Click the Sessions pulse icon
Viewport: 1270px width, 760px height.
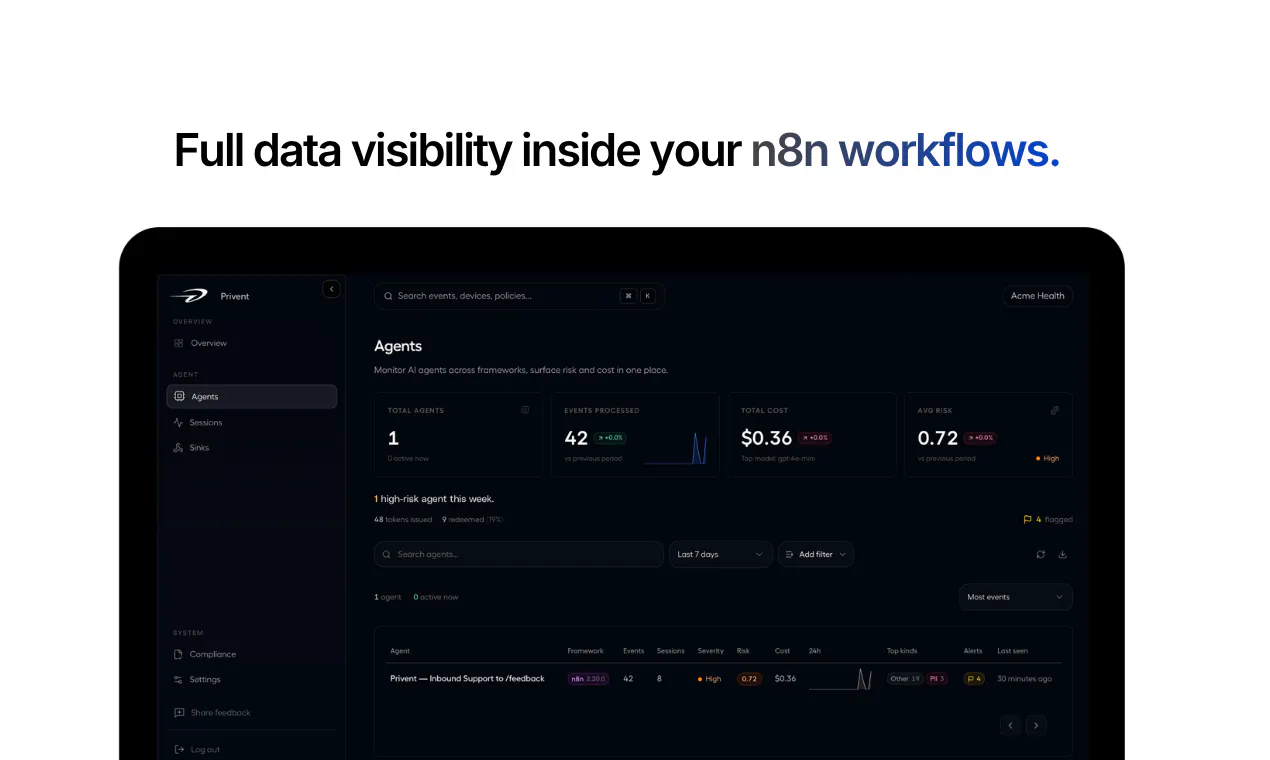click(178, 423)
